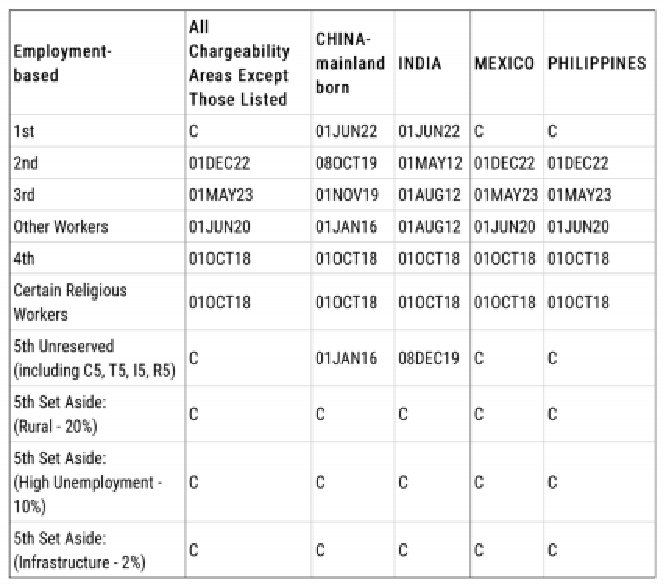Select the "Other Workers" row label
The image size is (667, 588).
(61, 227)
